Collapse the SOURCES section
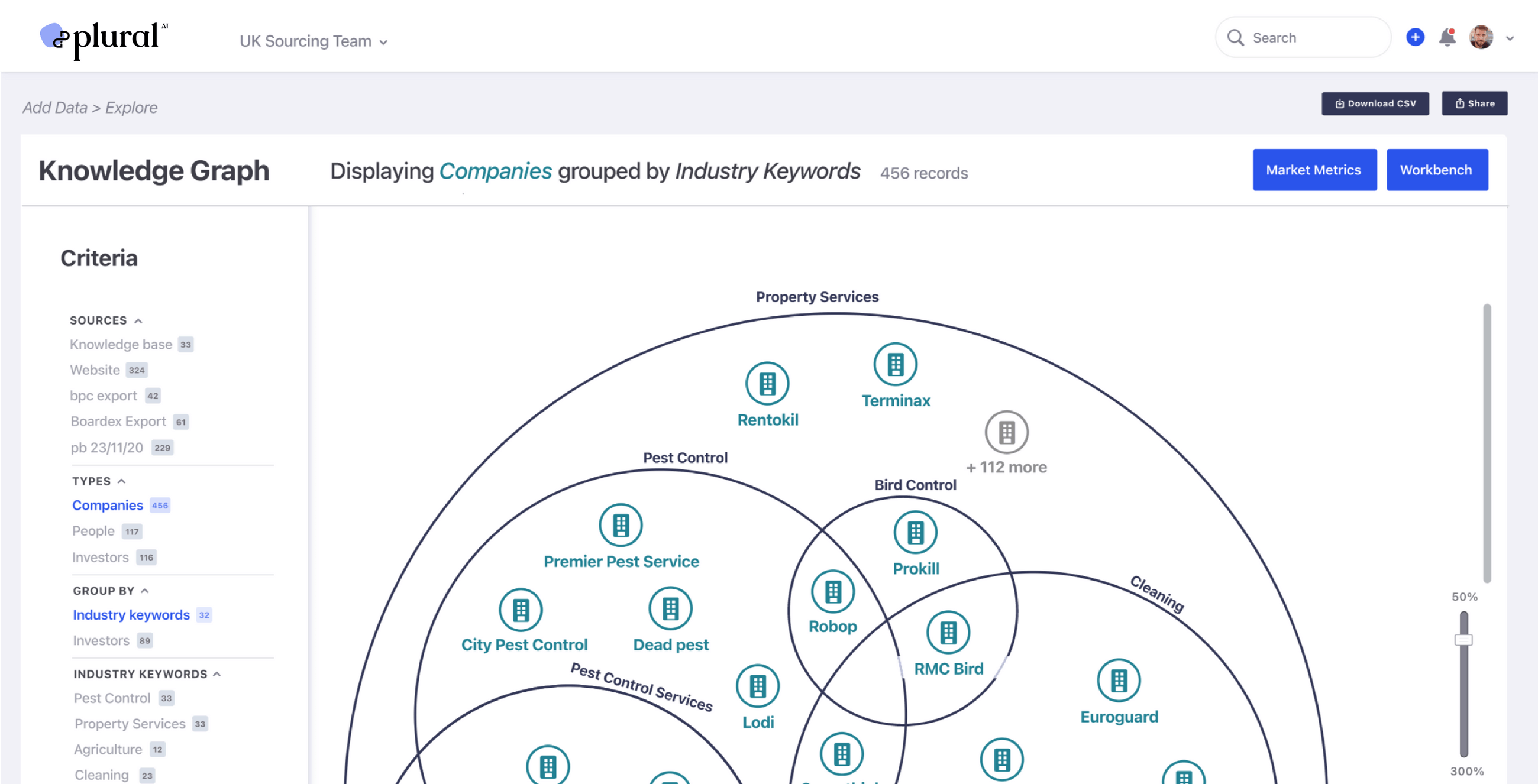This screenshot has height=784, width=1538. 140,320
